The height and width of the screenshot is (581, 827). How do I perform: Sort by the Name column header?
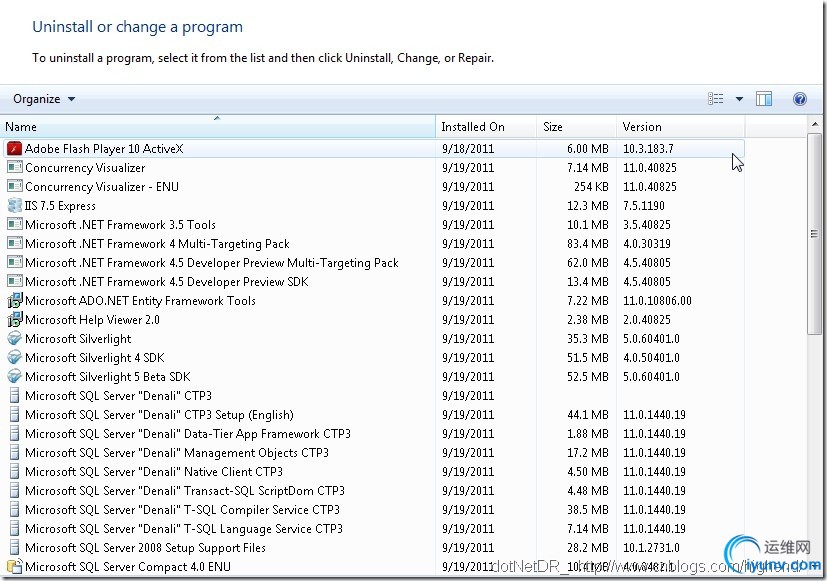tap(218, 127)
